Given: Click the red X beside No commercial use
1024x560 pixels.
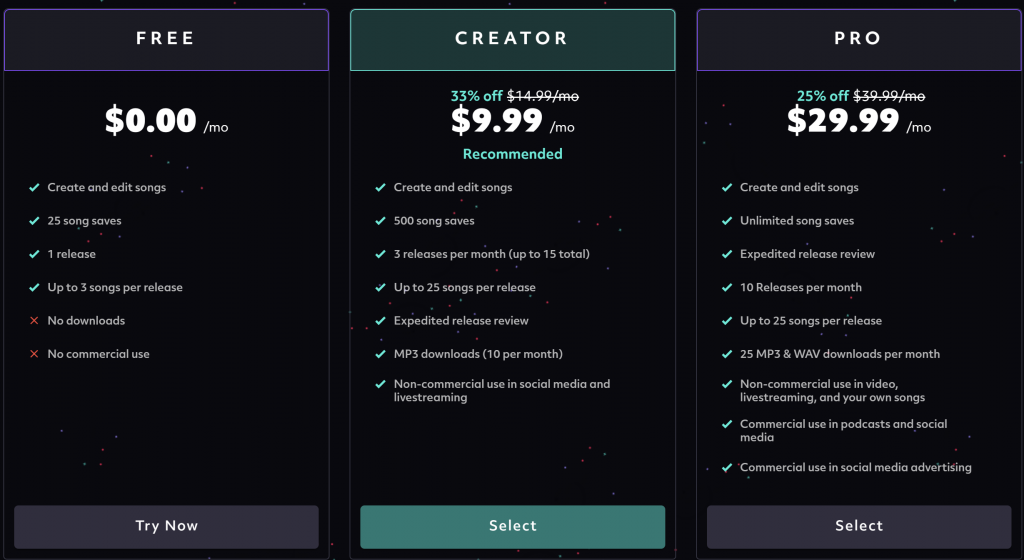Looking at the screenshot, I should pyautogui.click(x=34, y=354).
